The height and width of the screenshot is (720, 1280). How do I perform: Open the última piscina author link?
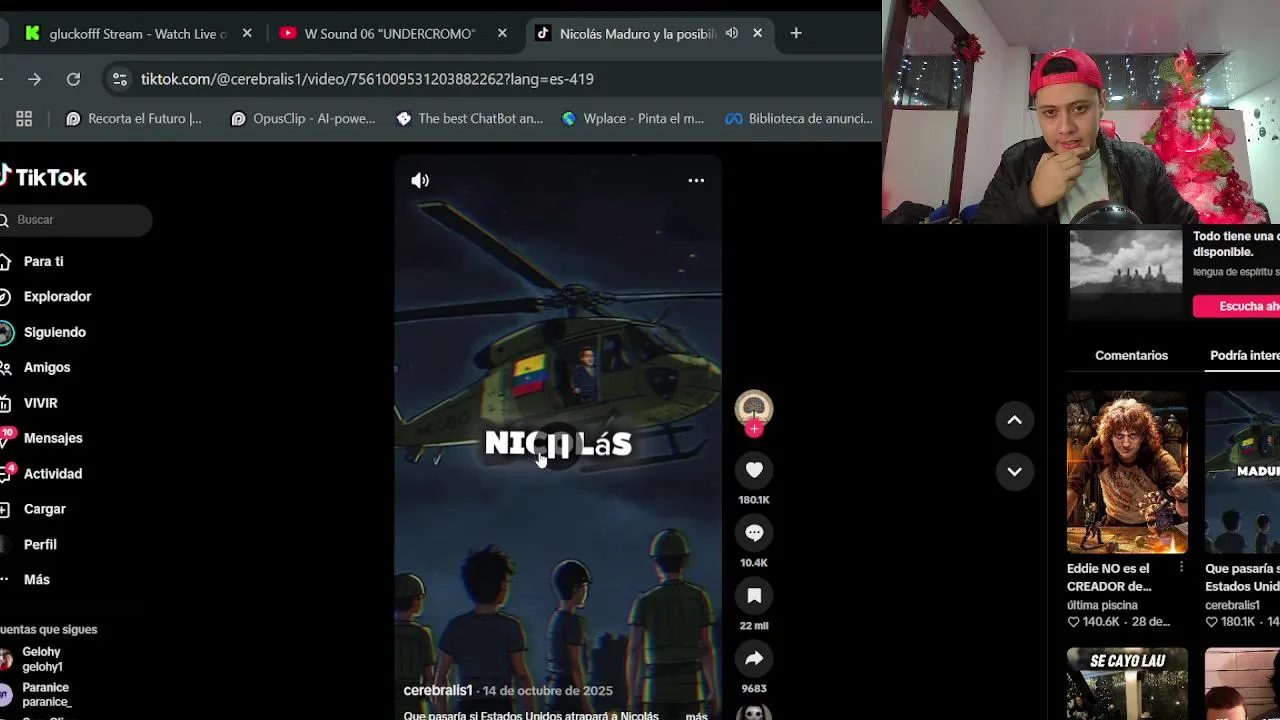click(1102, 605)
